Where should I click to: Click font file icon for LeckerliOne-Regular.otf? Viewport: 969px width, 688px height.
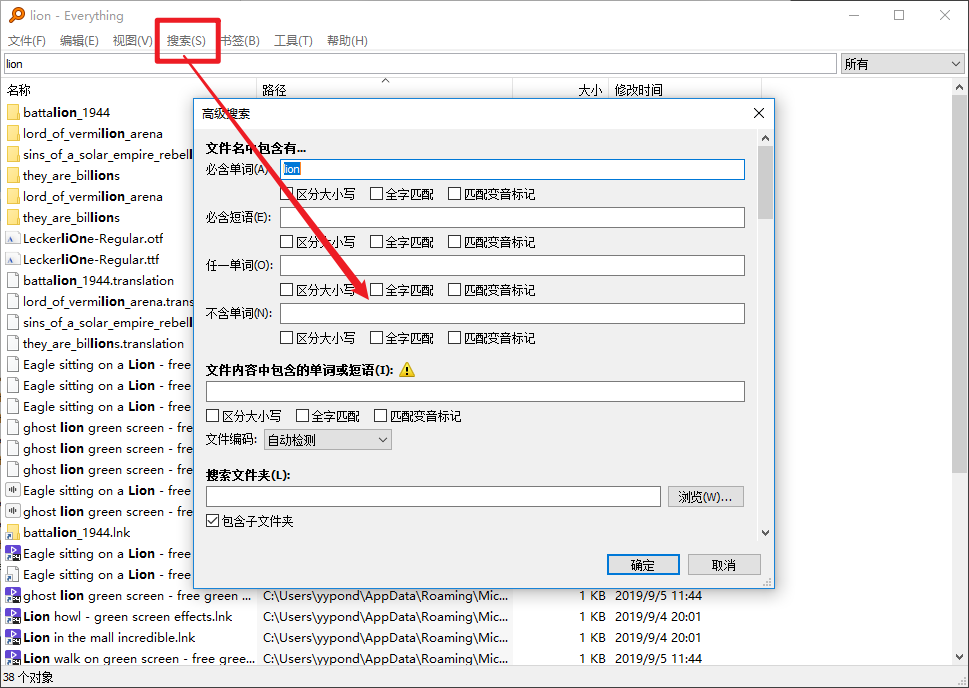point(12,239)
